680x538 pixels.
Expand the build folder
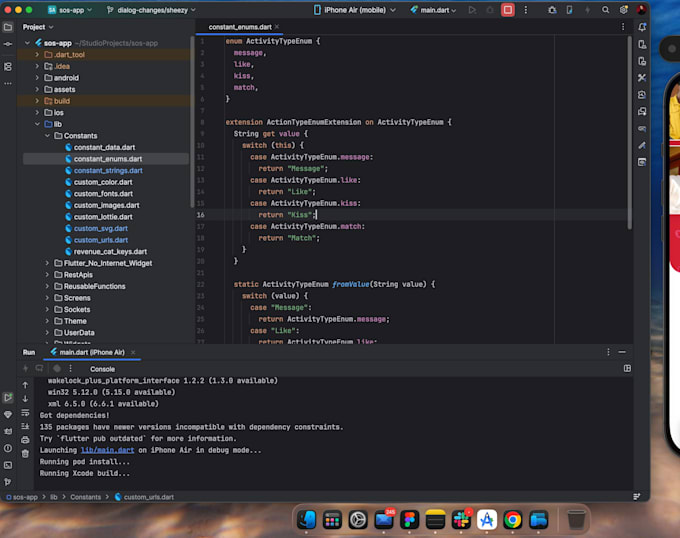37,101
